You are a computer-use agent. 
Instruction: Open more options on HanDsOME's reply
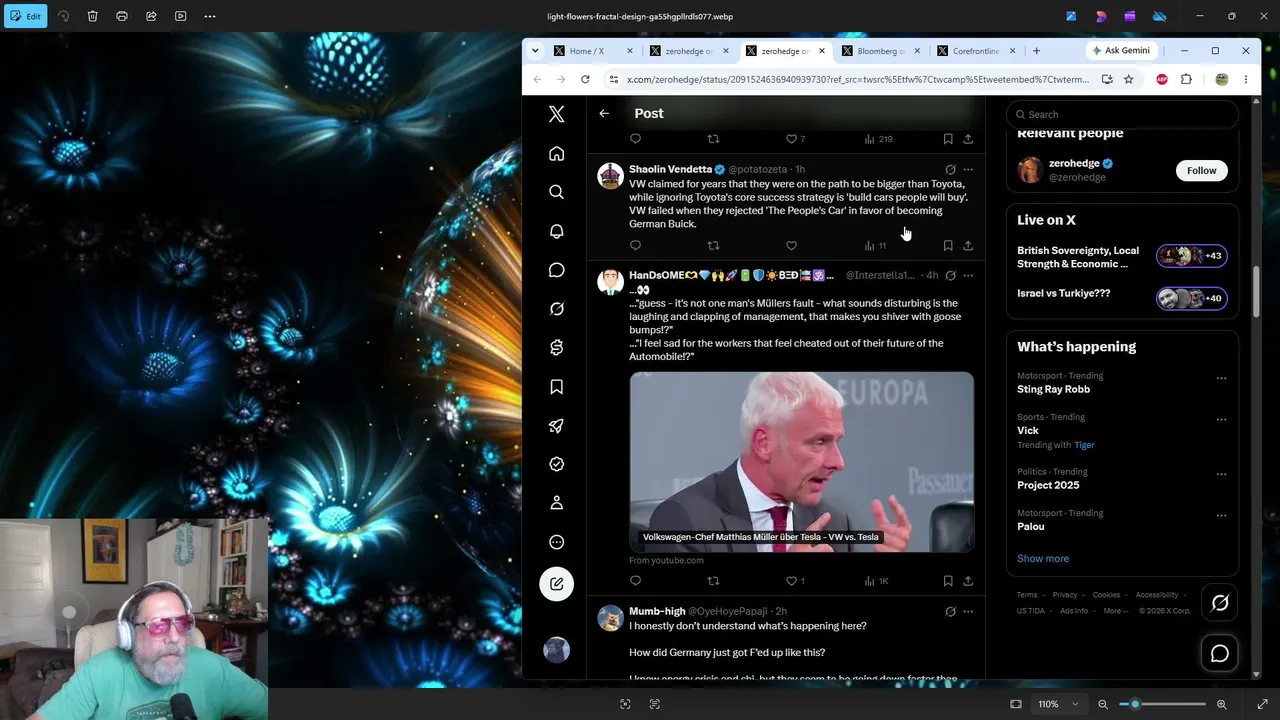tap(968, 276)
